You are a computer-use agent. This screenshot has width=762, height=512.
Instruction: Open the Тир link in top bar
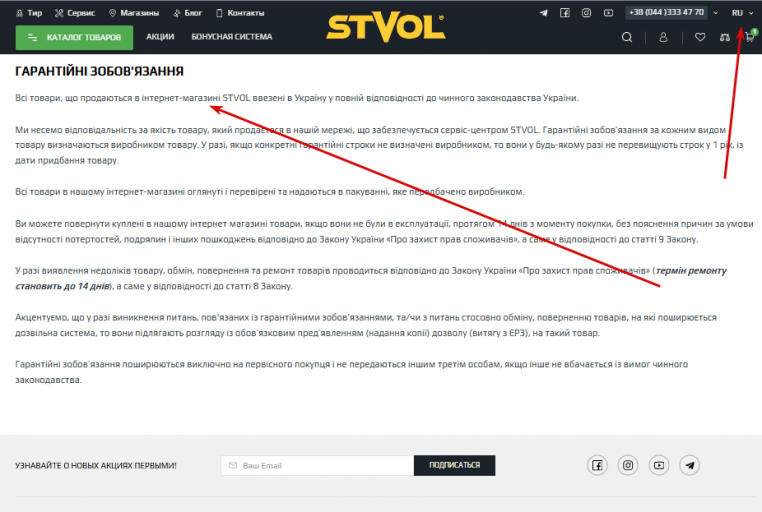coord(29,13)
